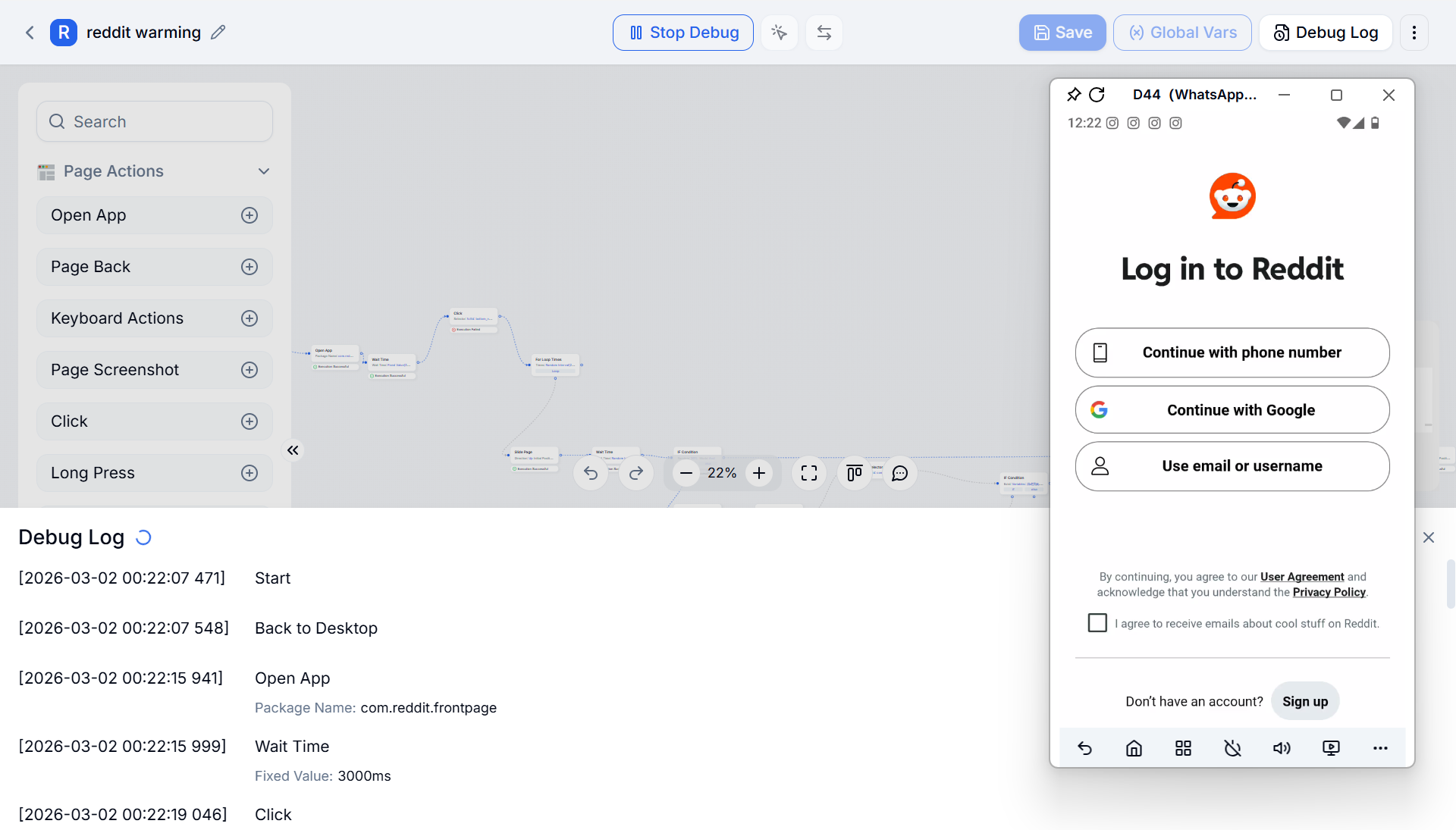This screenshot has height=830, width=1456.
Task: Open more device controls menu
Action: tap(1380, 748)
